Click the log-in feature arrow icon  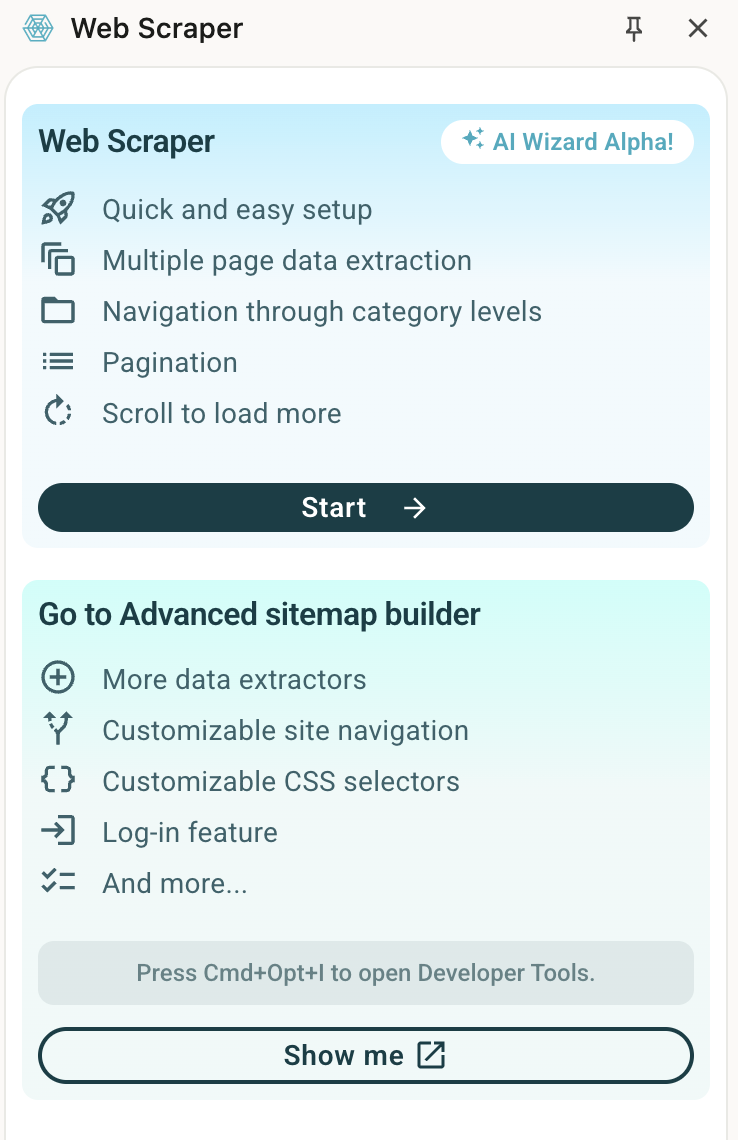point(59,831)
